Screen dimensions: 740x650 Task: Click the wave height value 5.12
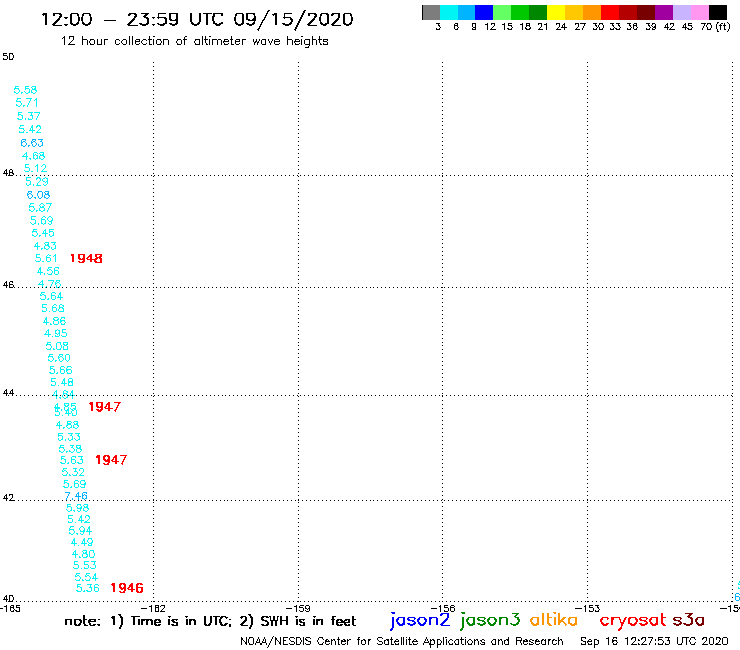[35, 168]
